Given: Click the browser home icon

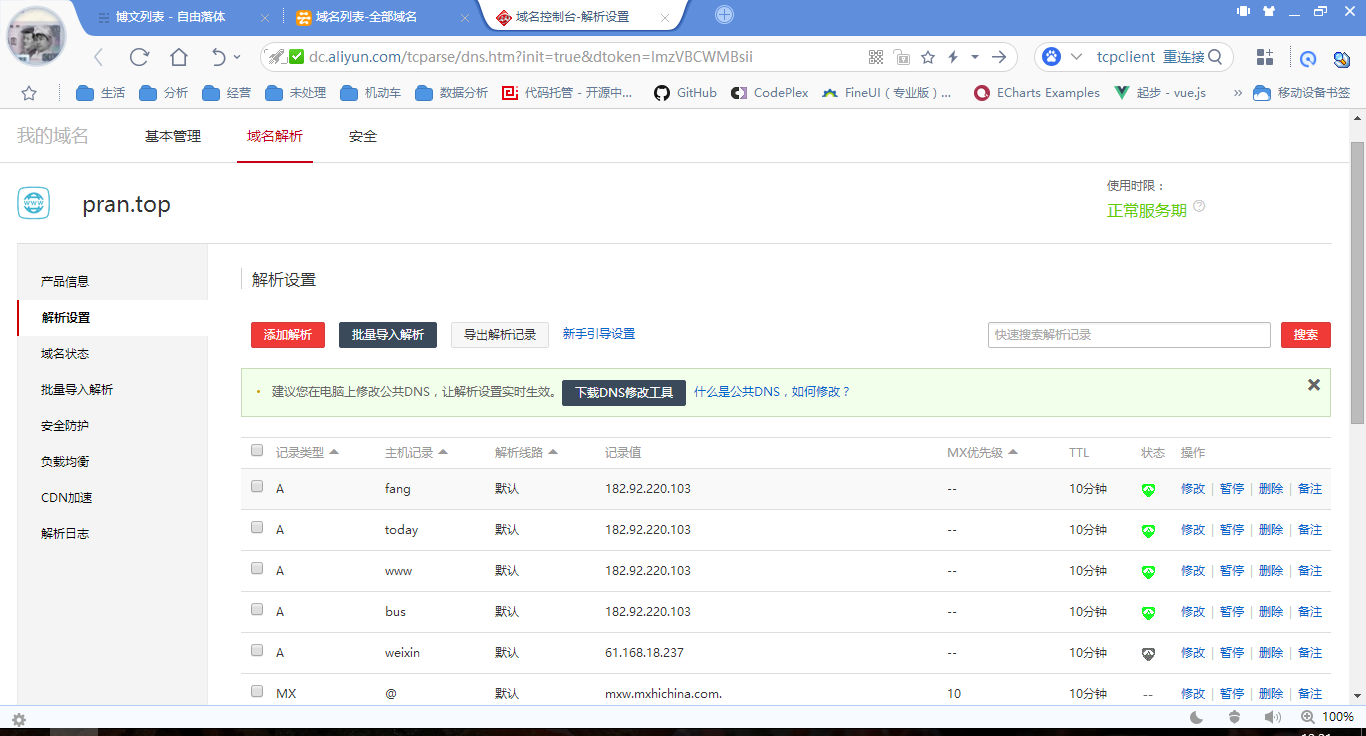Looking at the screenshot, I should pos(178,57).
